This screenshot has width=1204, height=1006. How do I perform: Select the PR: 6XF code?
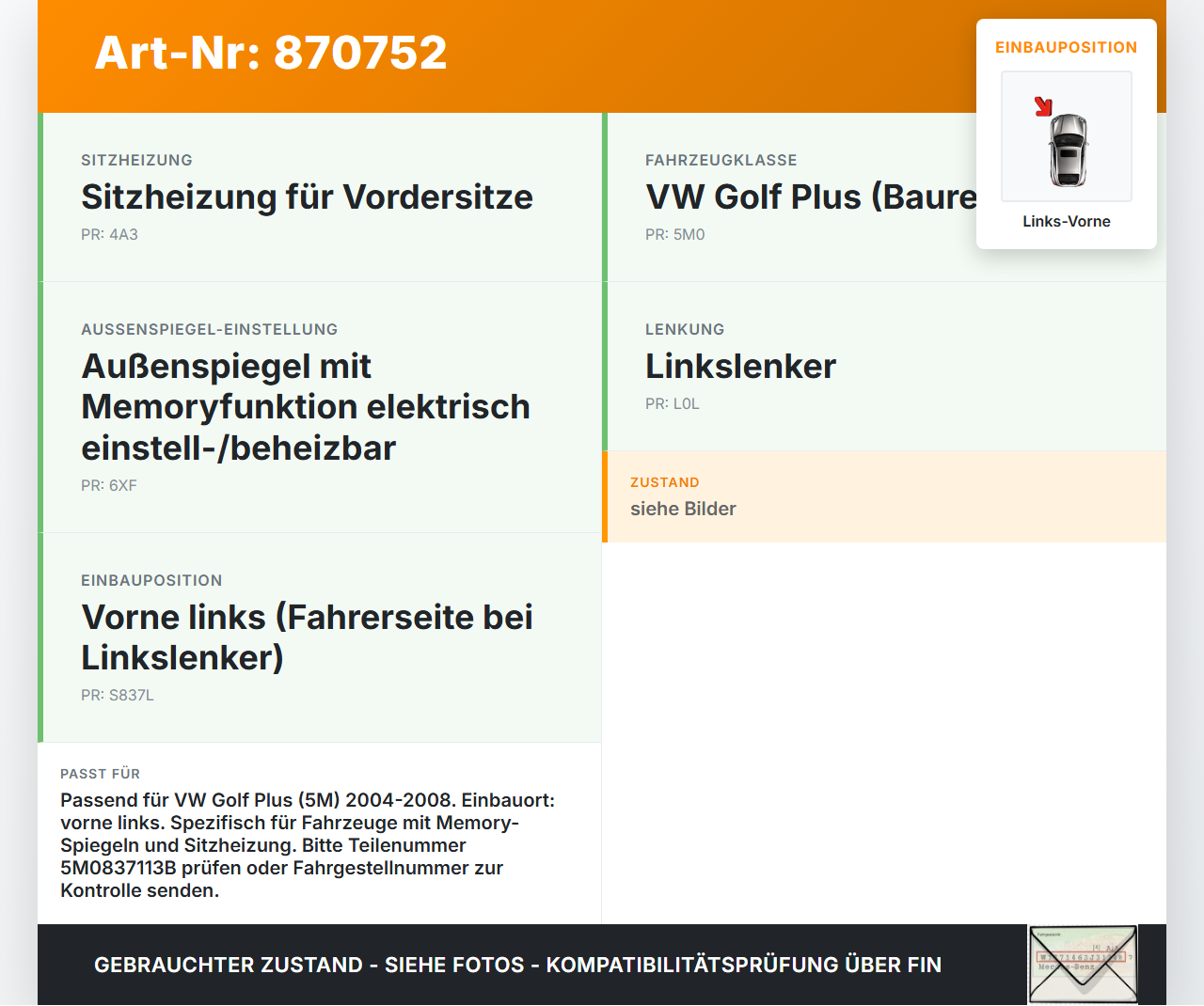tap(109, 485)
